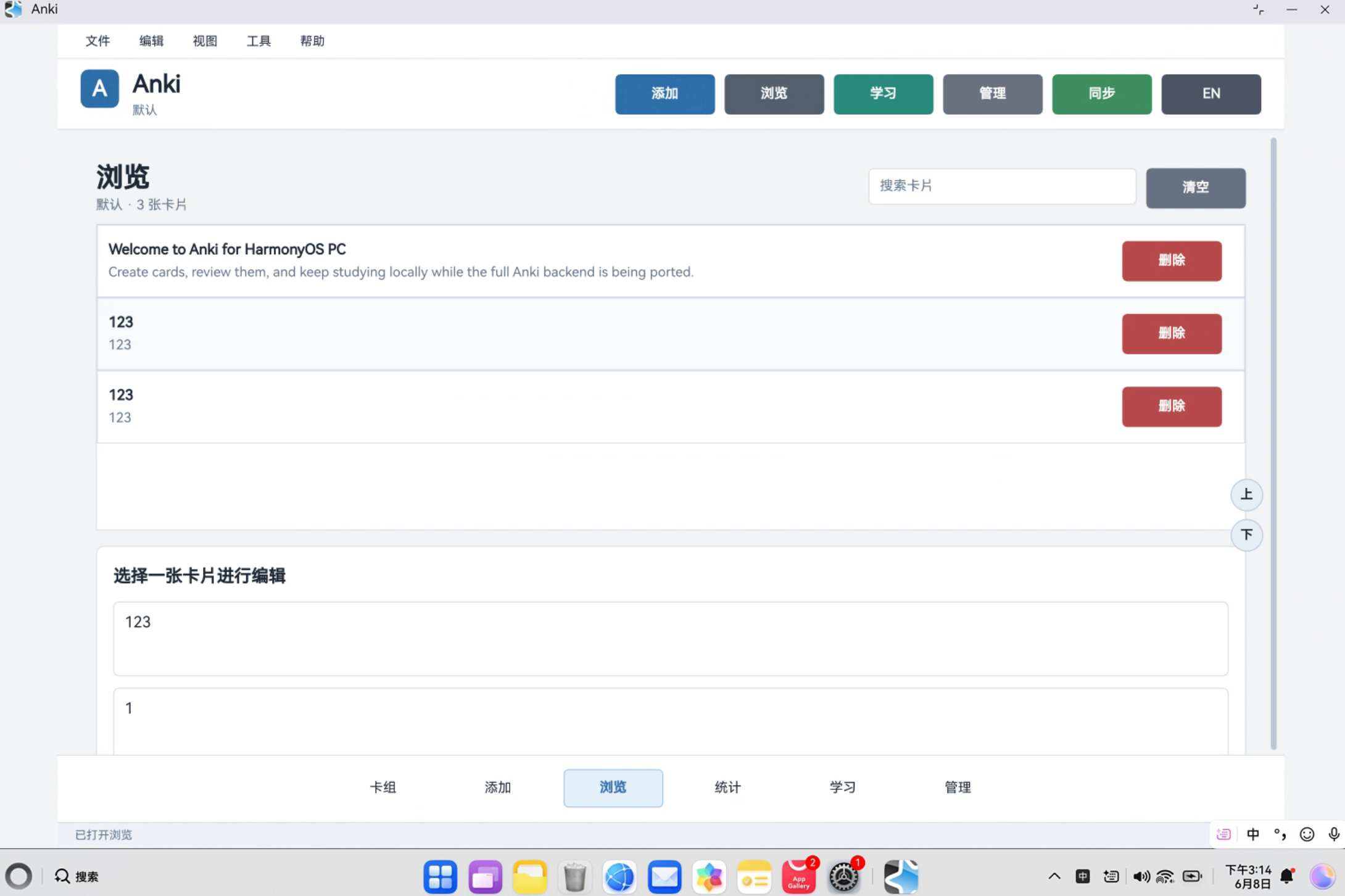Click the "选择一张卡片进行编辑" heading

(x=199, y=576)
